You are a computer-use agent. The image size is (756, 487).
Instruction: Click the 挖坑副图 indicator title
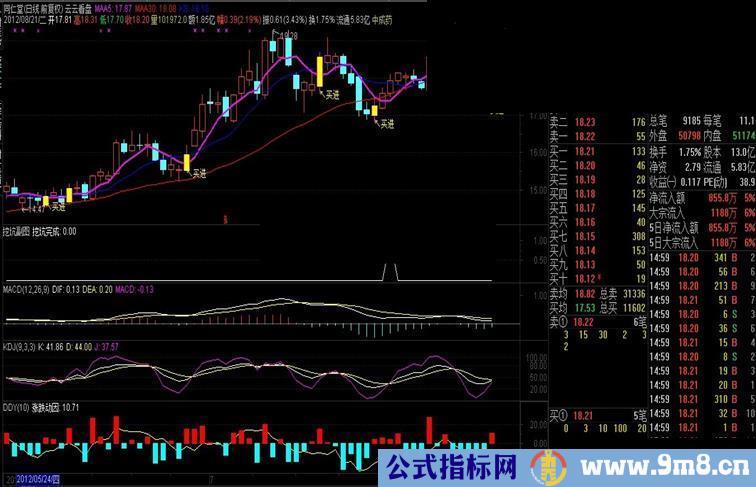click(x=16, y=231)
